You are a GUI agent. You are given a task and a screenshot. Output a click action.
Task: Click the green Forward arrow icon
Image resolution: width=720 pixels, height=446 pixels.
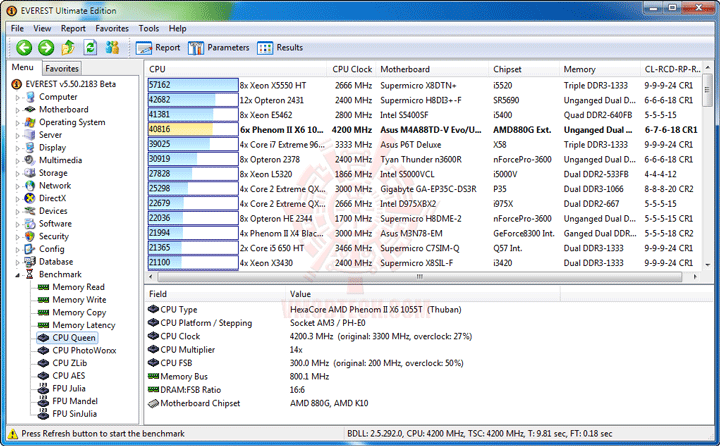pyautogui.click(x=46, y=47)
